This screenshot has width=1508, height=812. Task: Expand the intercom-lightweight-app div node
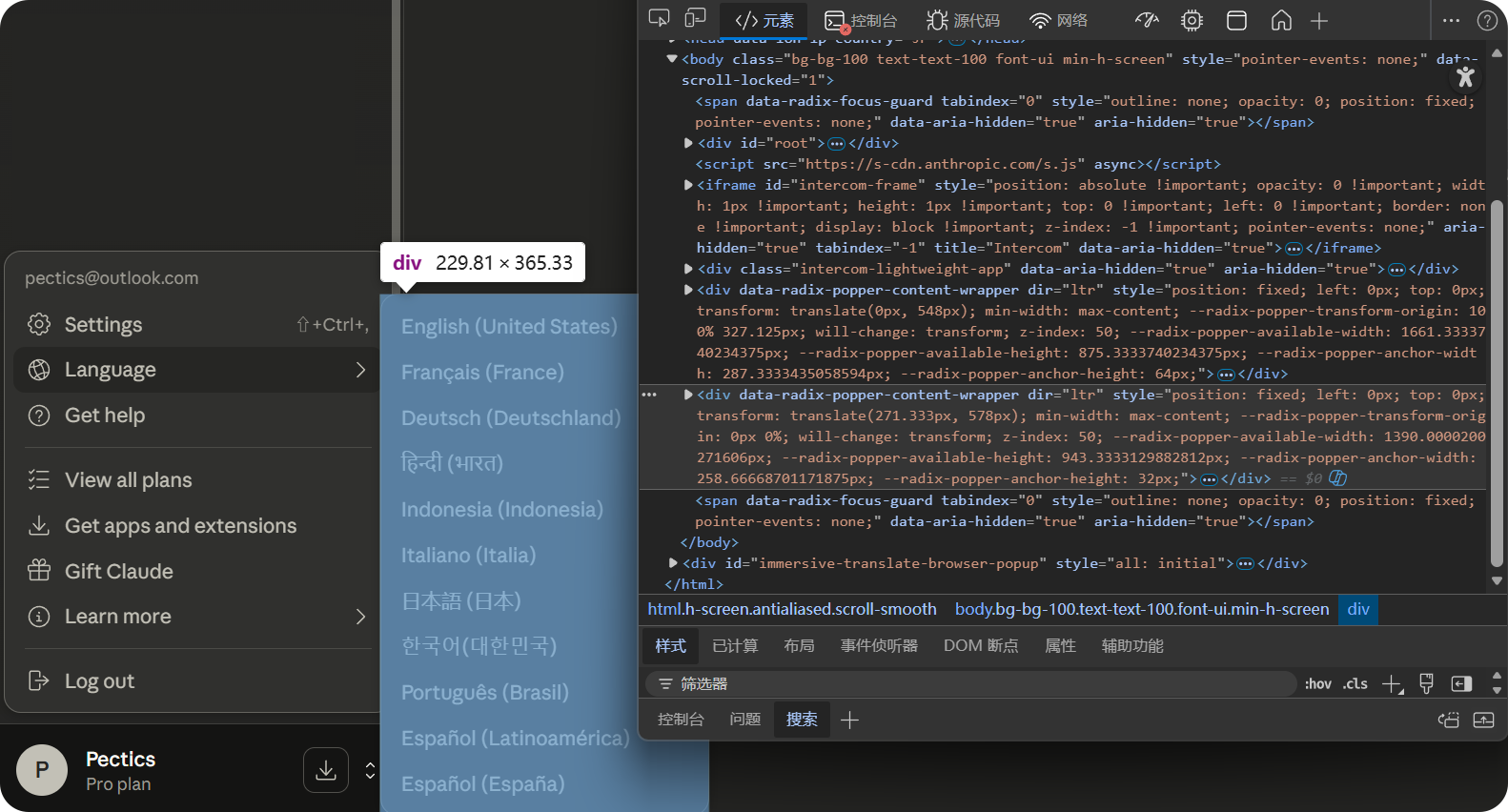click(x=688, y=269)
